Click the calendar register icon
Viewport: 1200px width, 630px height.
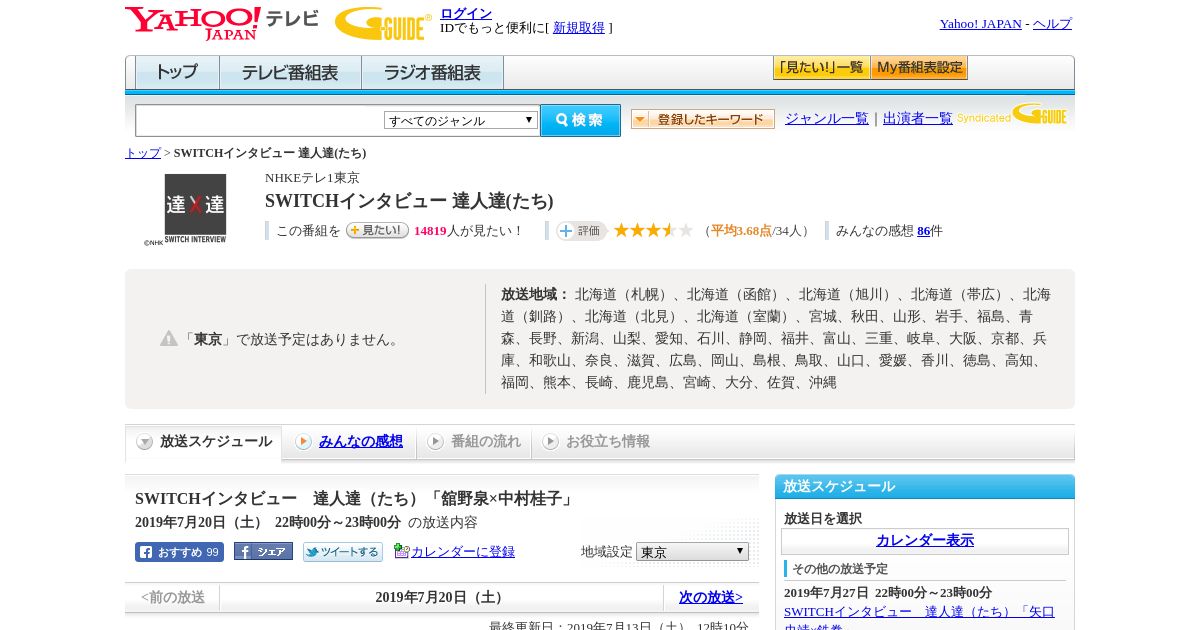point(401,550)
